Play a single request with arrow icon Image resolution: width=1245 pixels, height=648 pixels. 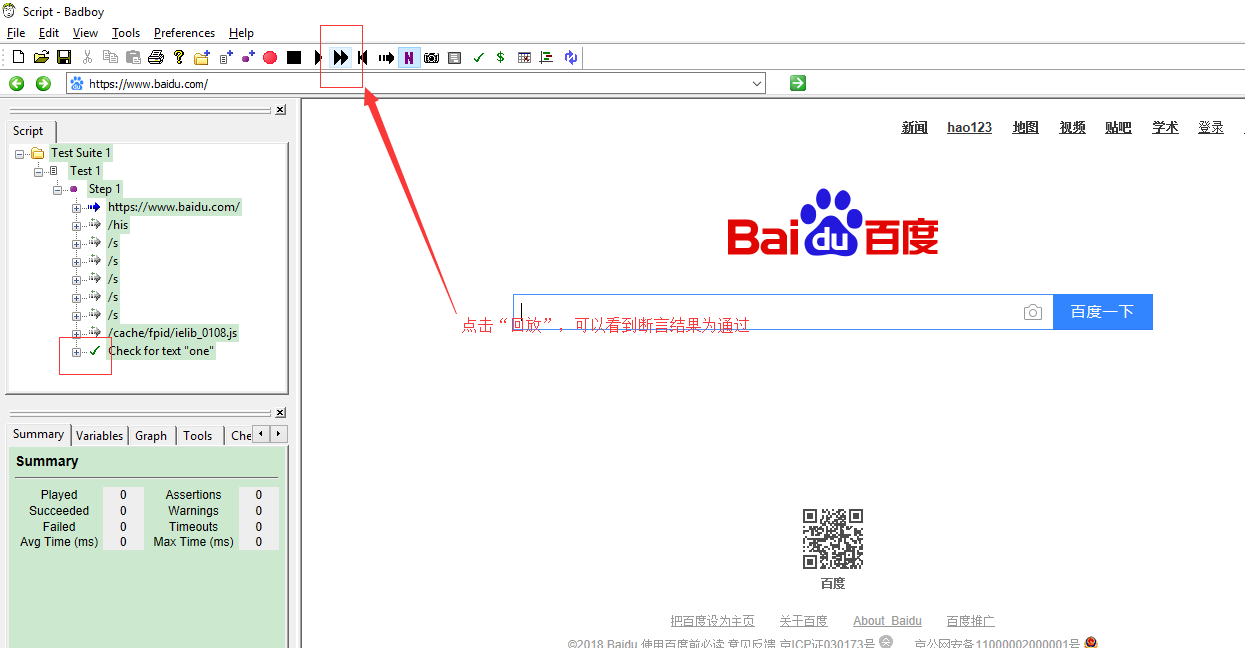[x=386, y=58]
